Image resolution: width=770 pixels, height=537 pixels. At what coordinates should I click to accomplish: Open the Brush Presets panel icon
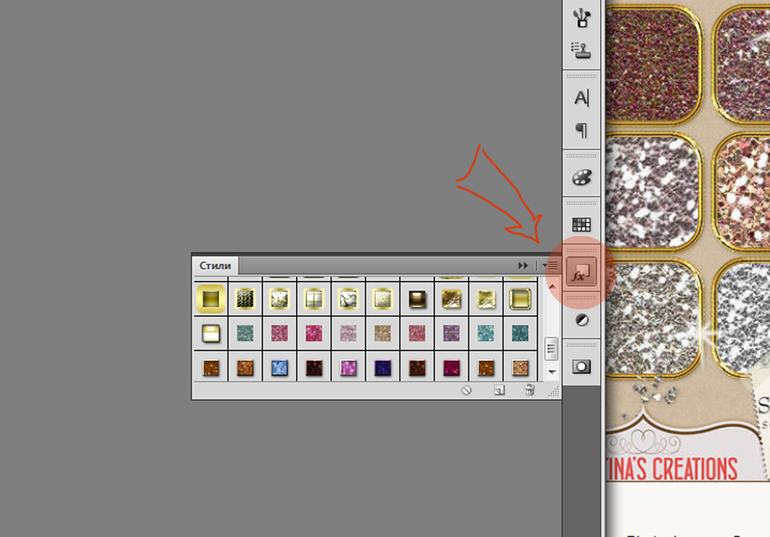click(581, 18)
